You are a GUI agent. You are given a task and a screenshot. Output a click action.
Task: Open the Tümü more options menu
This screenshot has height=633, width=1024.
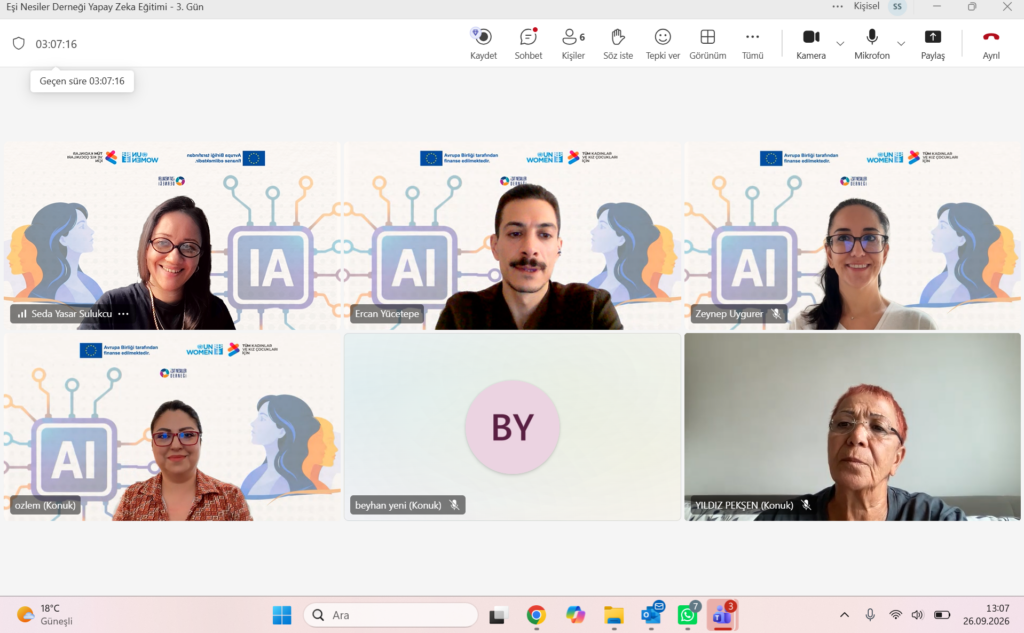(x=752, y=44)
